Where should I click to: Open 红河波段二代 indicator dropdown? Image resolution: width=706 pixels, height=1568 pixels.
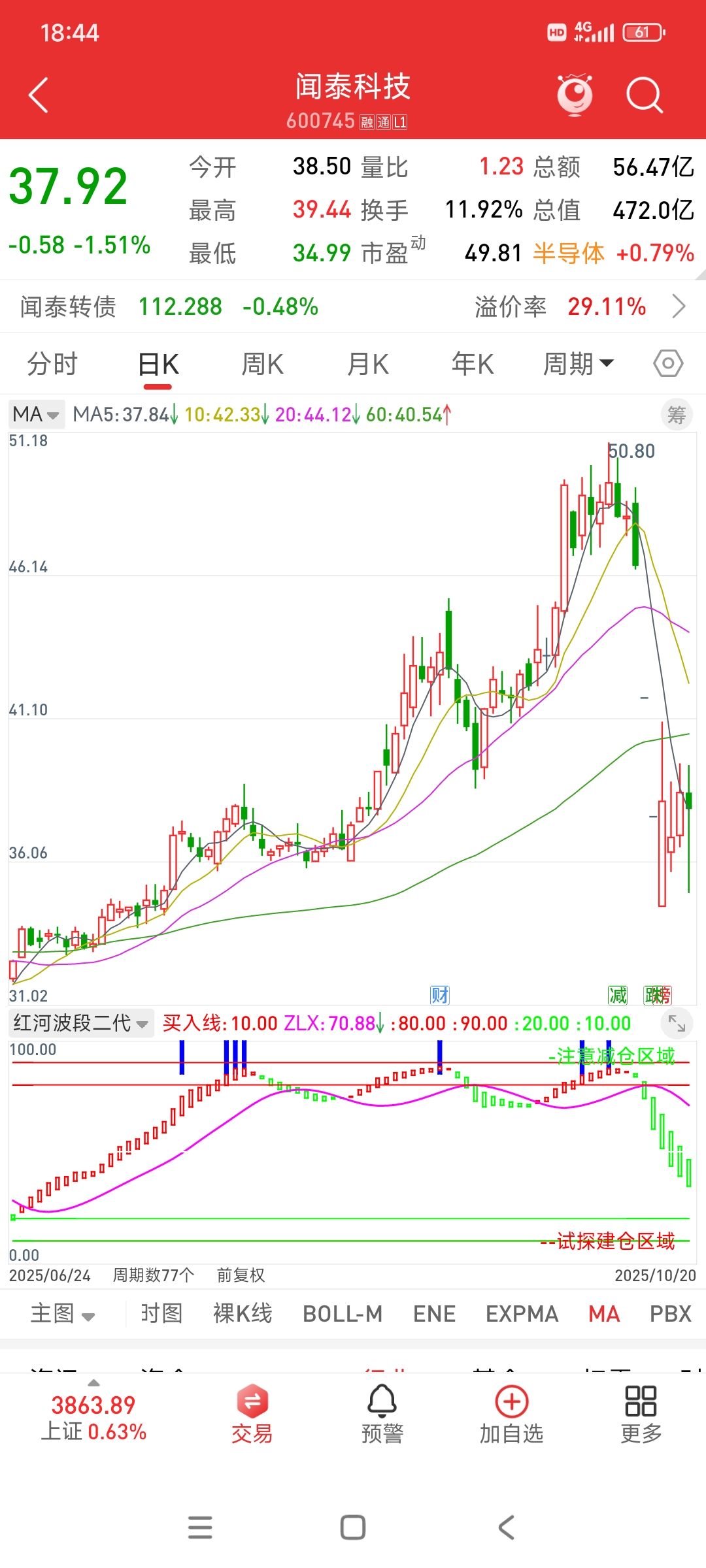81,1023
